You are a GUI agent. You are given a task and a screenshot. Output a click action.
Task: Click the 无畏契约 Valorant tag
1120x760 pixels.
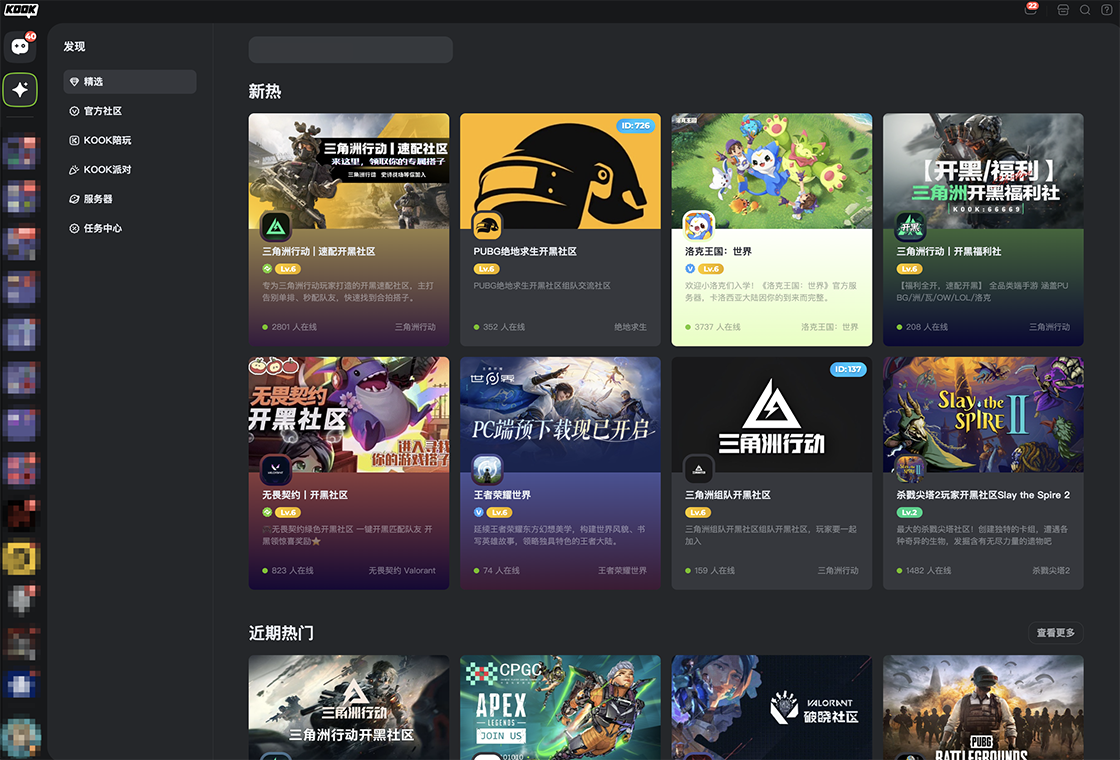402,571
